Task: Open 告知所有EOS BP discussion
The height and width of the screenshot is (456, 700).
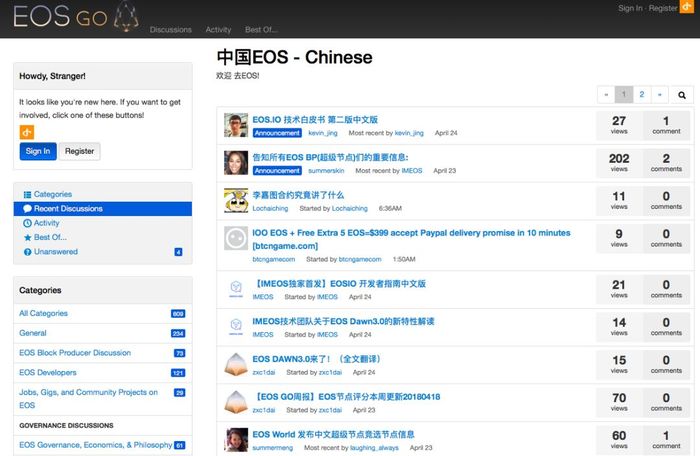Action: click(330, 157)
